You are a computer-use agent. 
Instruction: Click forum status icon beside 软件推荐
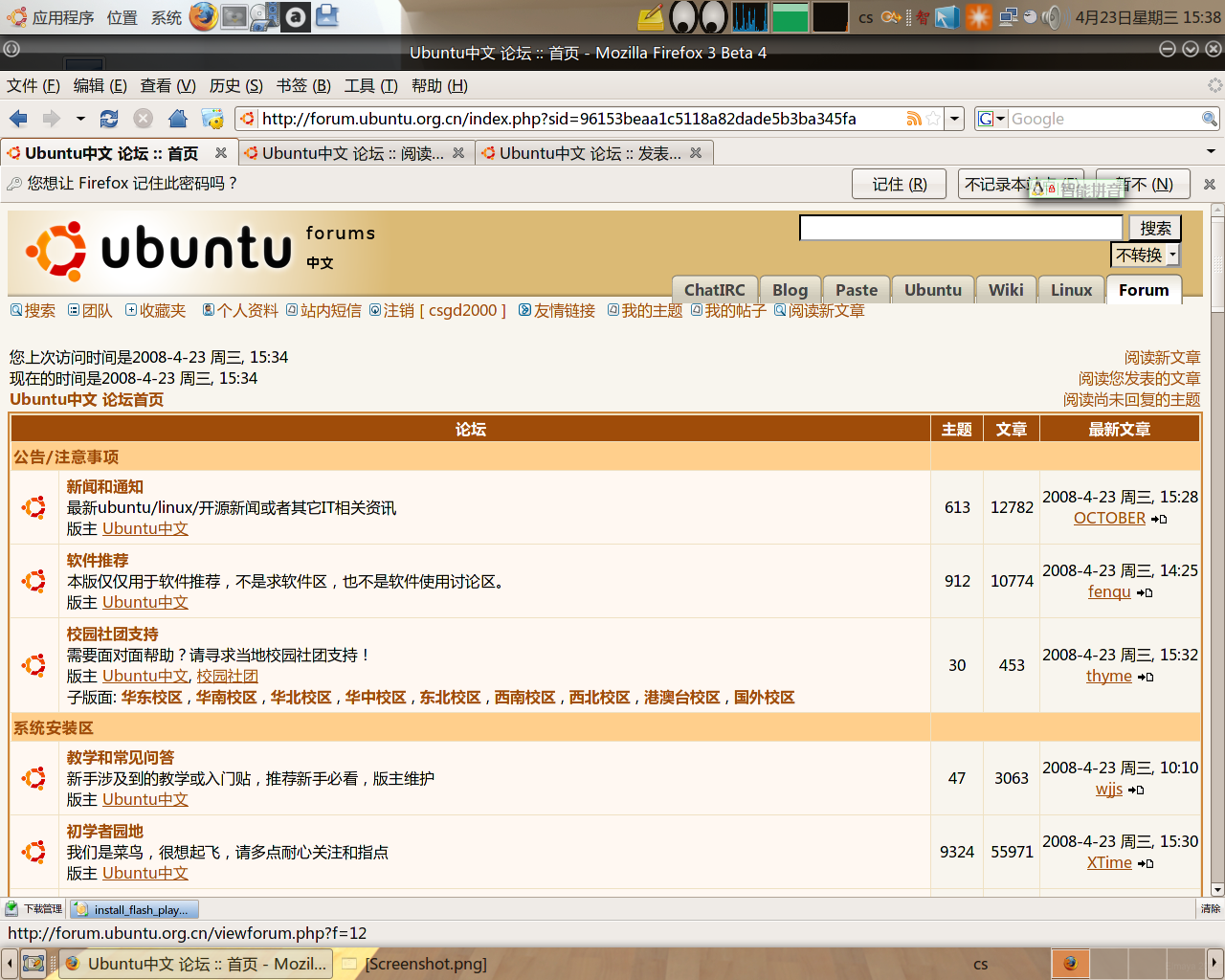(34, 581)
